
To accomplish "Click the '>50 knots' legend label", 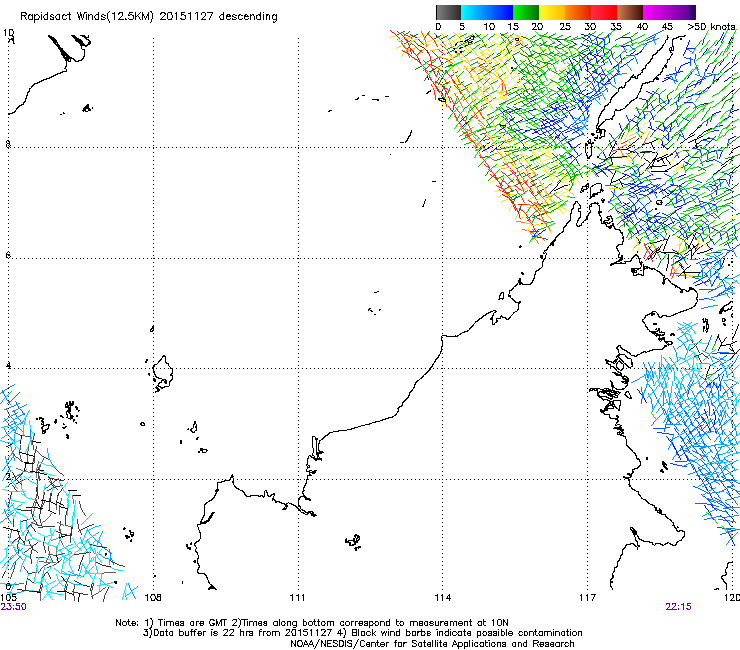I will point(711,27).
